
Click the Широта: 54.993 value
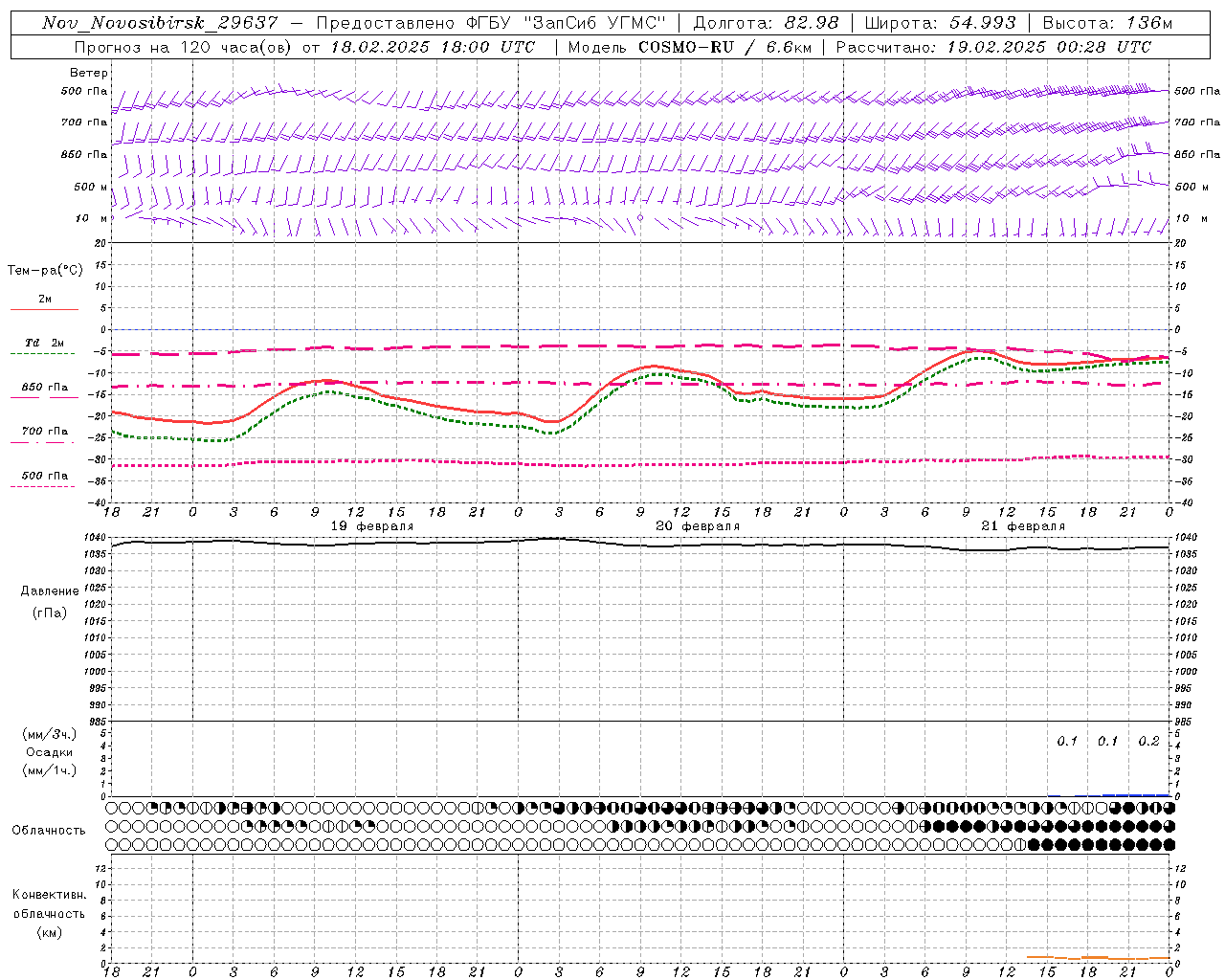click(940, 23)
